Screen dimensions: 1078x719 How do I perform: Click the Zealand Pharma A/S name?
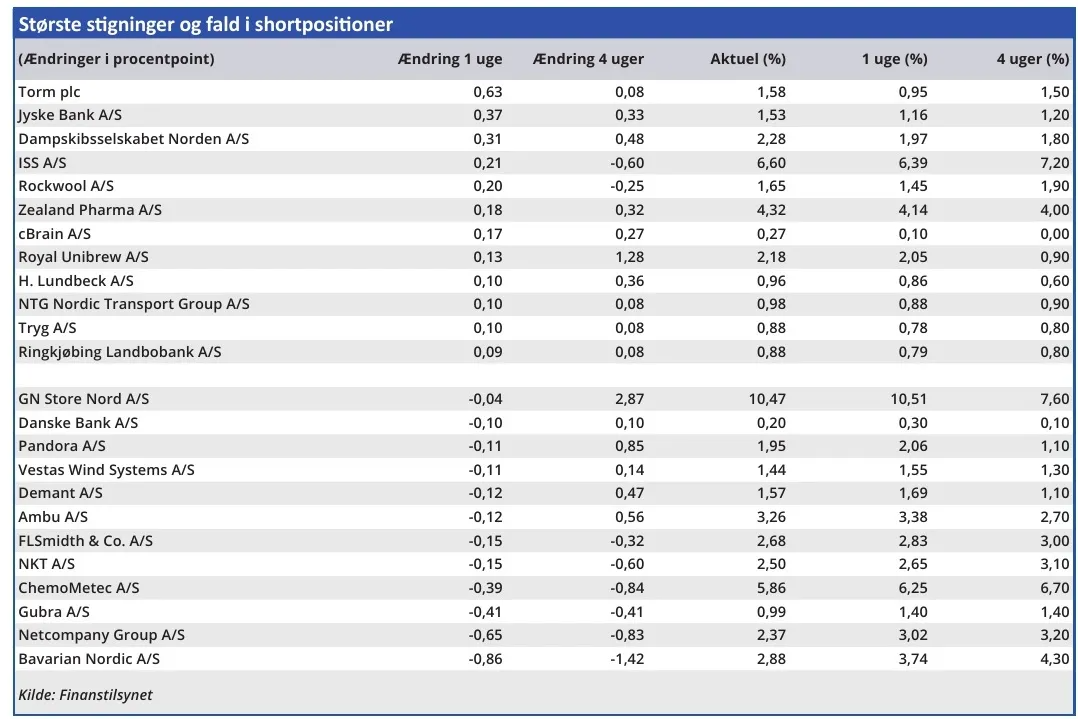click(89, 210)
